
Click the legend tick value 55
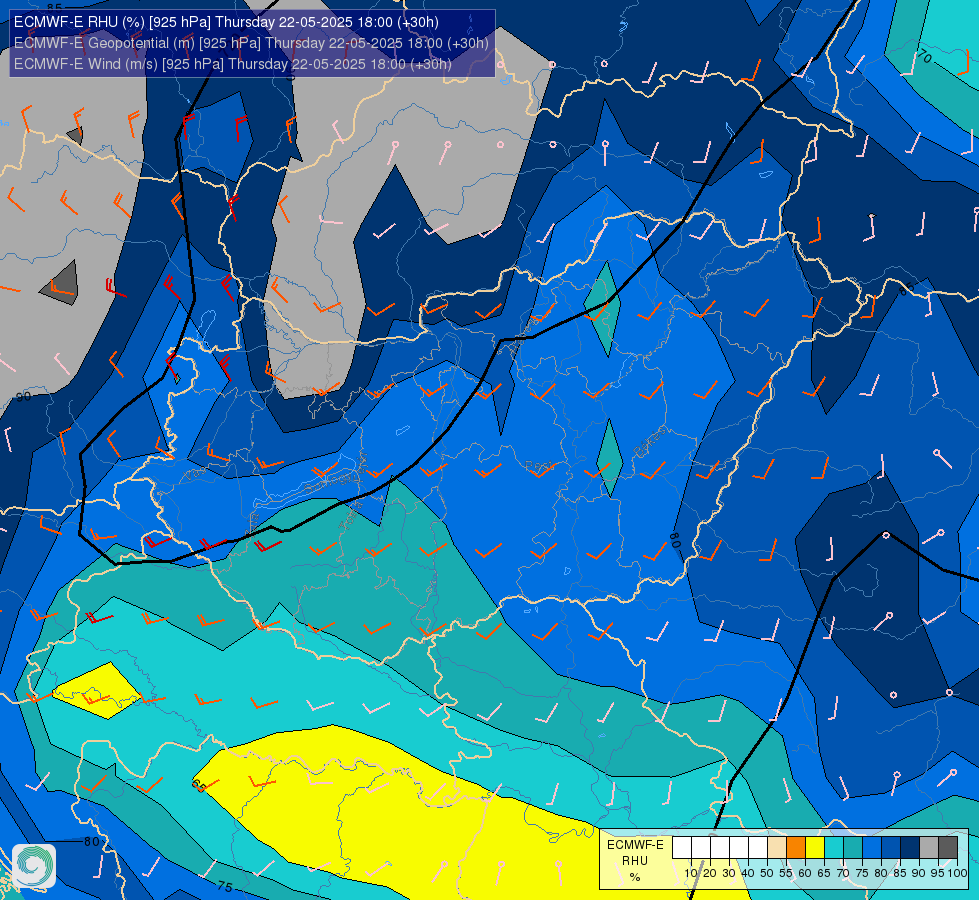pos(786,873)
